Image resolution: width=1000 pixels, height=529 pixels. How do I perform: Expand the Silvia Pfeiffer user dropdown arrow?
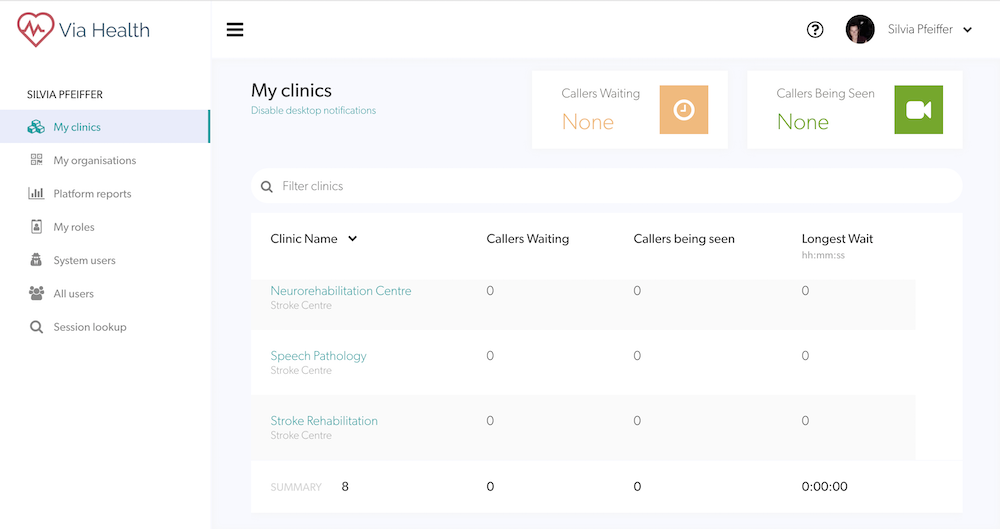[x=967, y=30]
